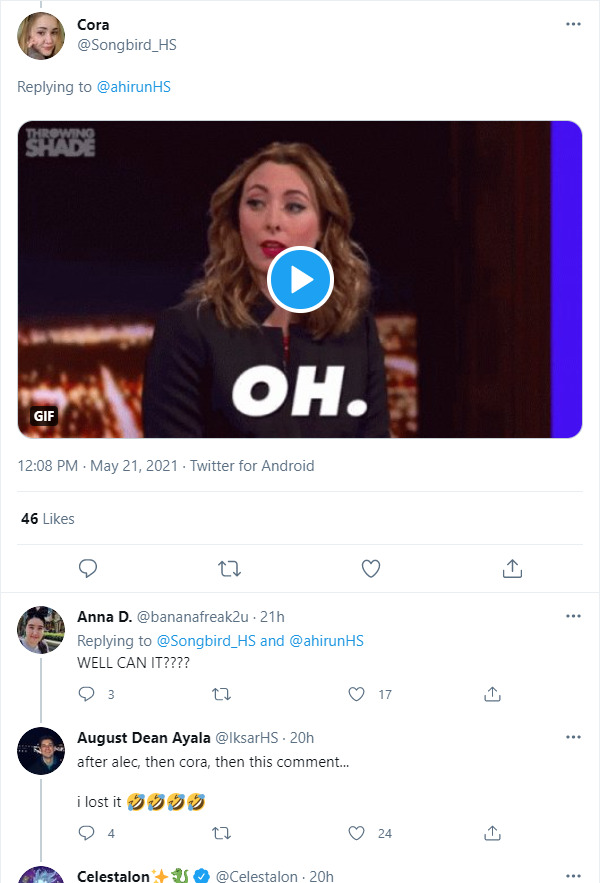The width and height of the screenshot is (600, 883).
Task: Click the Twitter for Android source link
Action: 252,466
